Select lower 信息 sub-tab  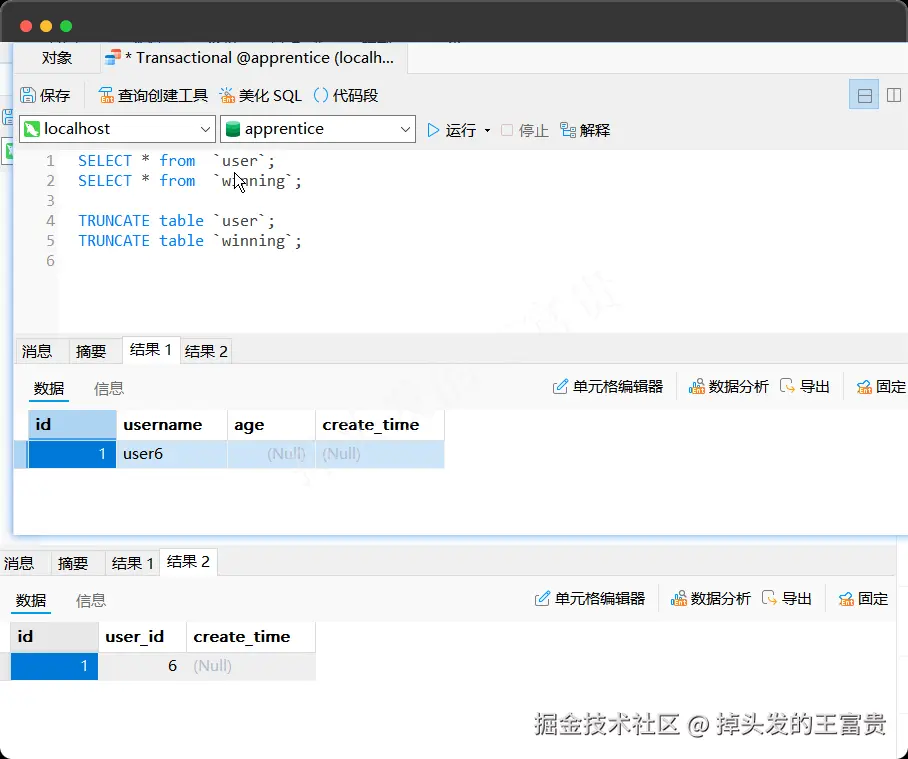91,600
